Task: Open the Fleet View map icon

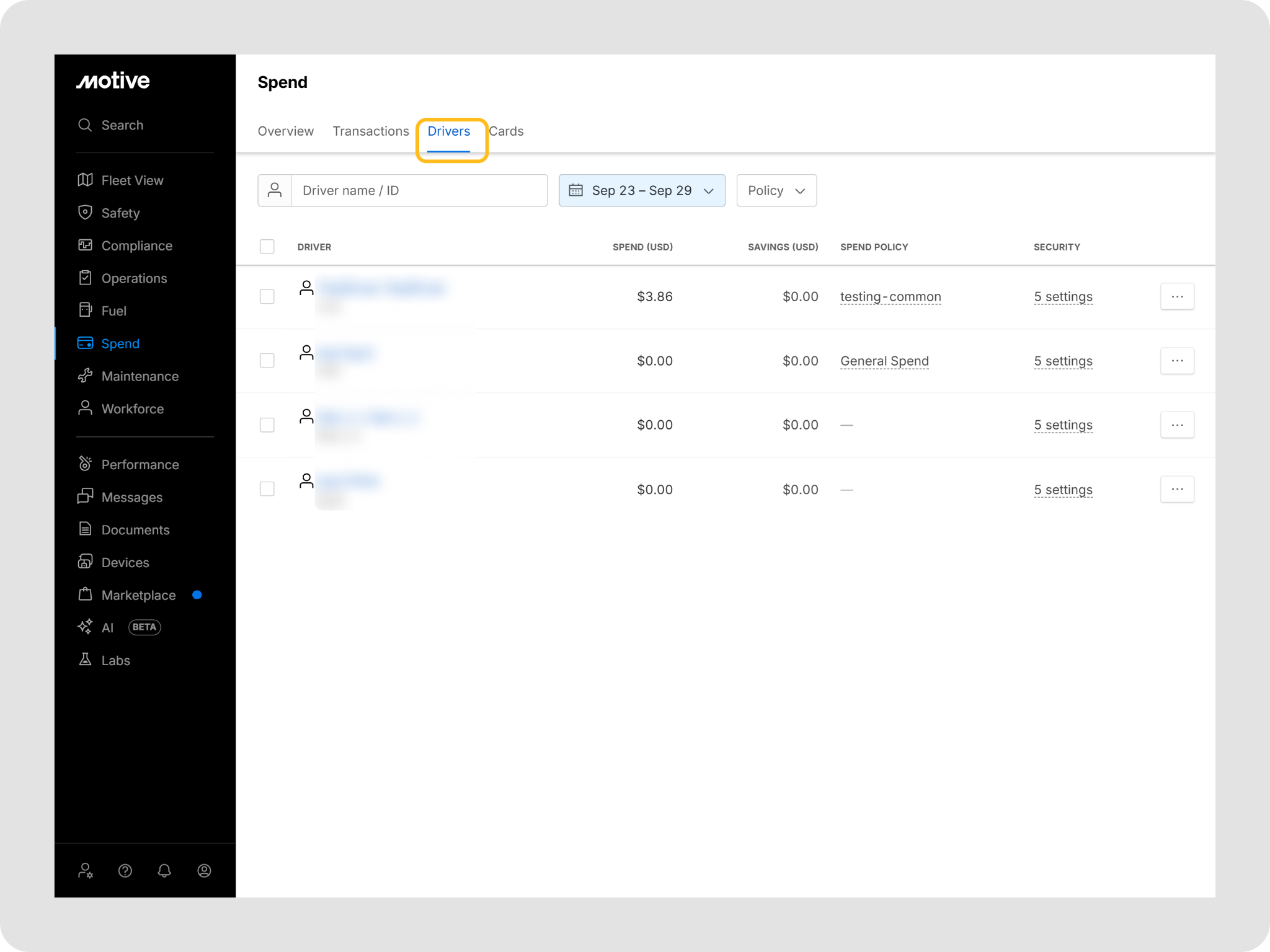Action: (85, 180)
